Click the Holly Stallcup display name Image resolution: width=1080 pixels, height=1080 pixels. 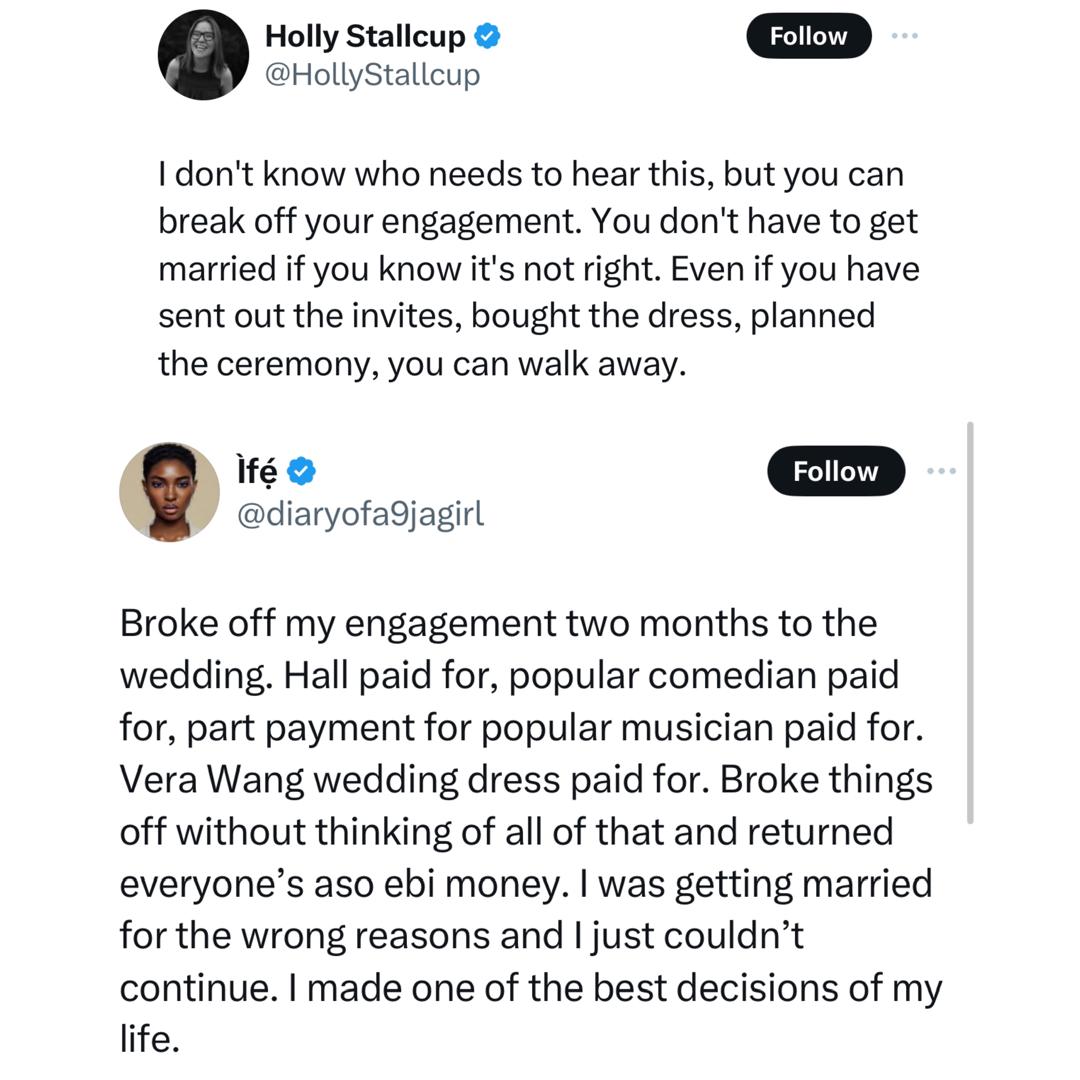pyautogui.click(x=364, y=37)
